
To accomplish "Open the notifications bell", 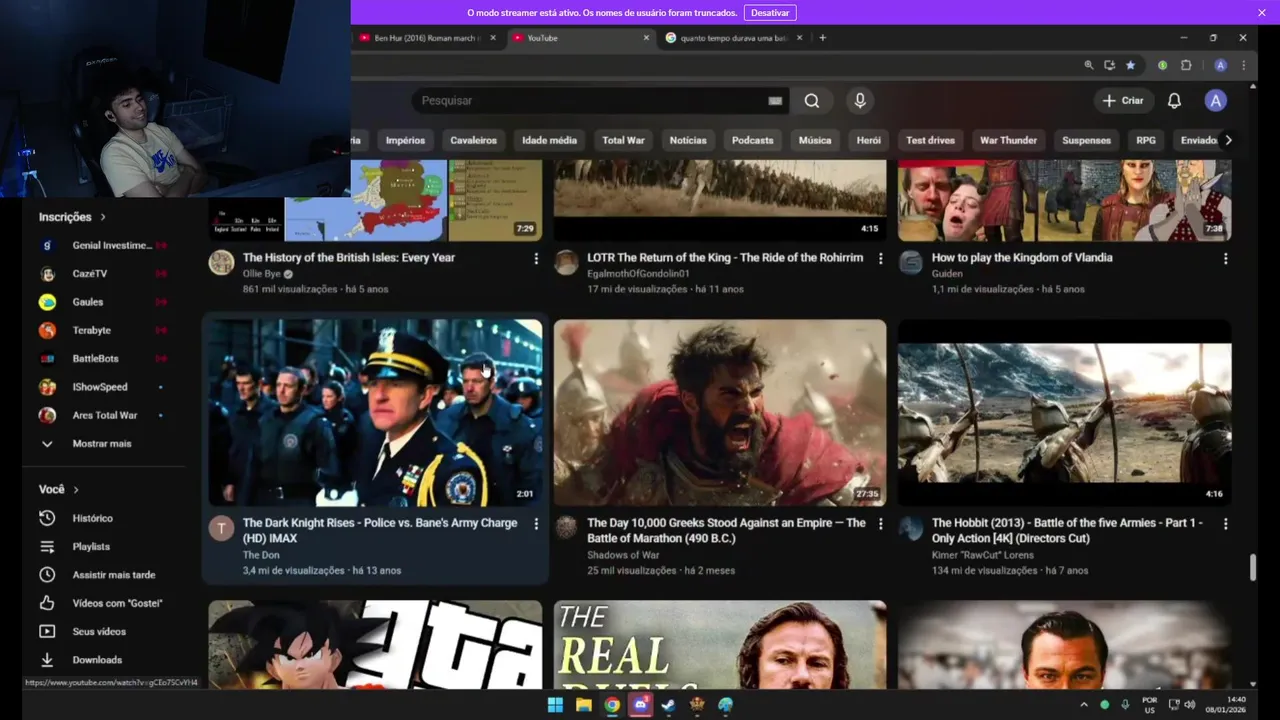I will pyautogui.click(x=1175, y=100).
